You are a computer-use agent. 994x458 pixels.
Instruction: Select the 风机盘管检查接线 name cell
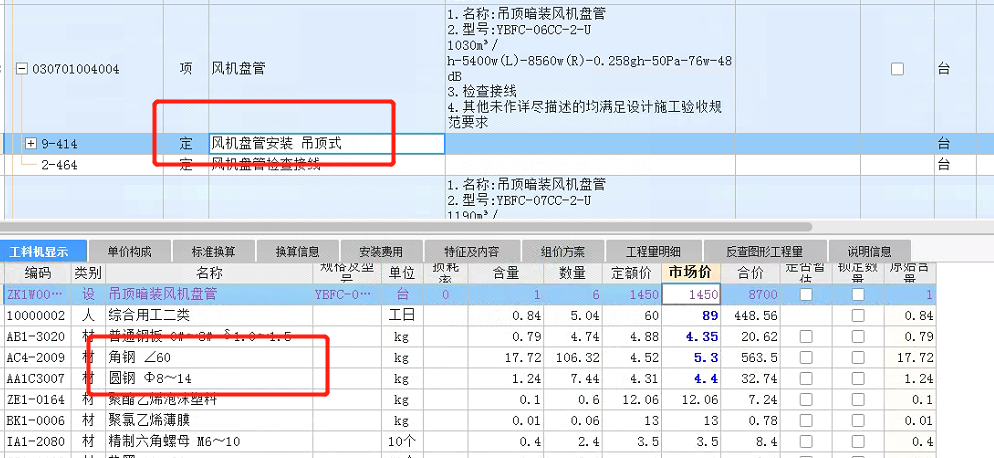[266, 165]
